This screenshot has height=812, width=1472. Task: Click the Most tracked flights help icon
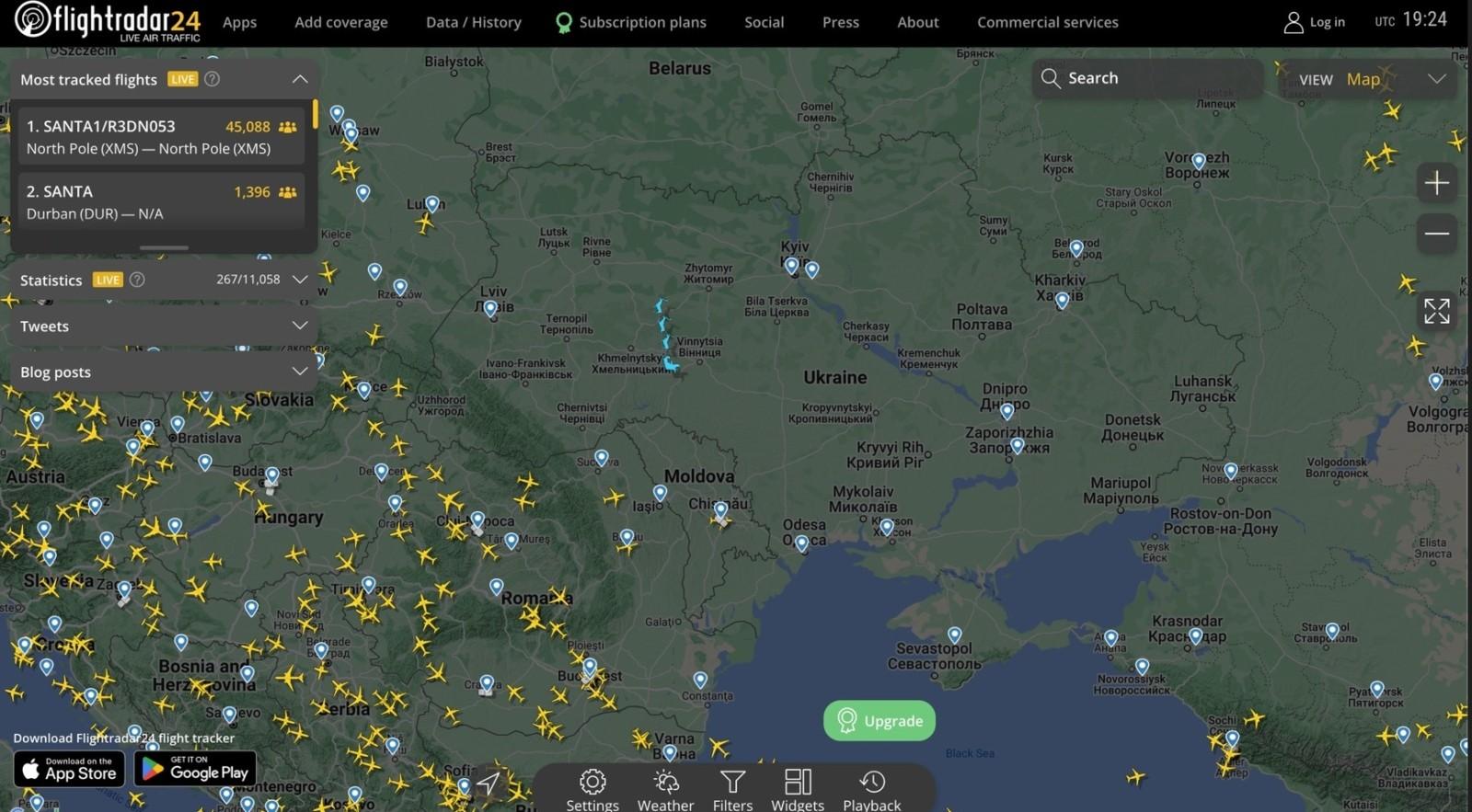click(x=212, y=79)
